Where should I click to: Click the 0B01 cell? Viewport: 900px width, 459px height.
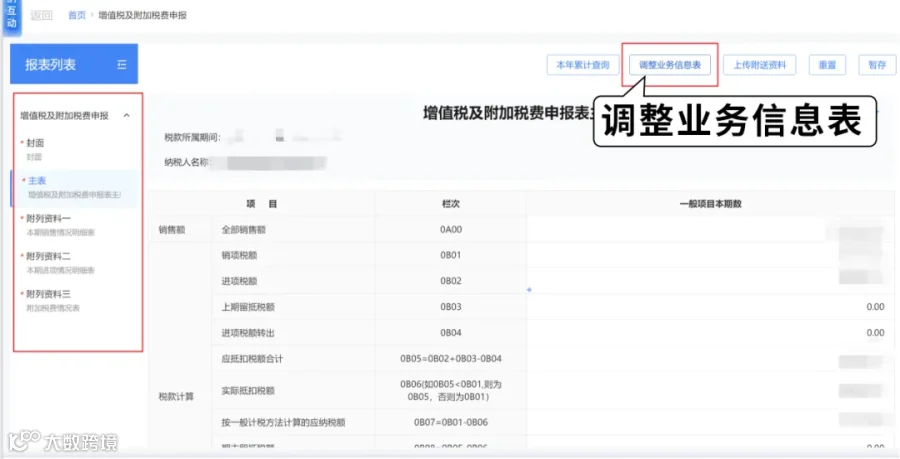(451, 255)
